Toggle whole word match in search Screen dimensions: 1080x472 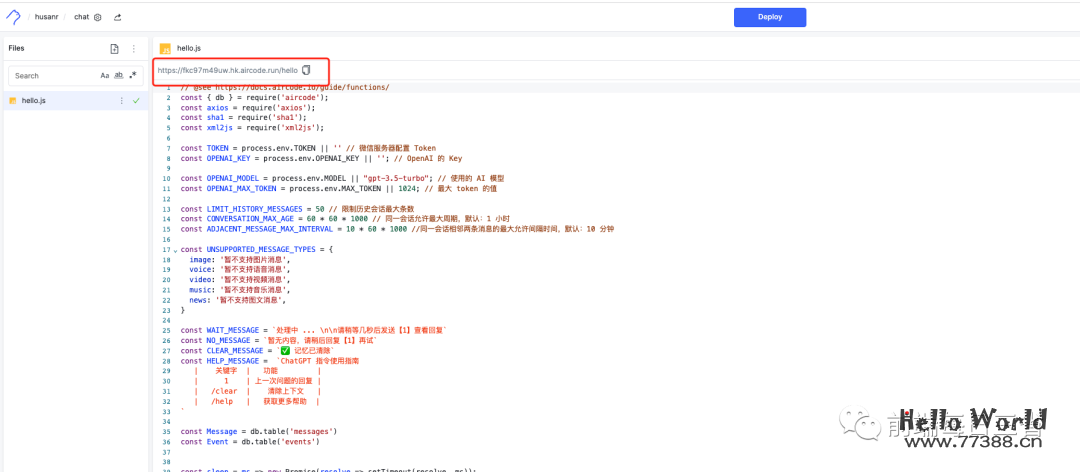click(x=118, y=76)
